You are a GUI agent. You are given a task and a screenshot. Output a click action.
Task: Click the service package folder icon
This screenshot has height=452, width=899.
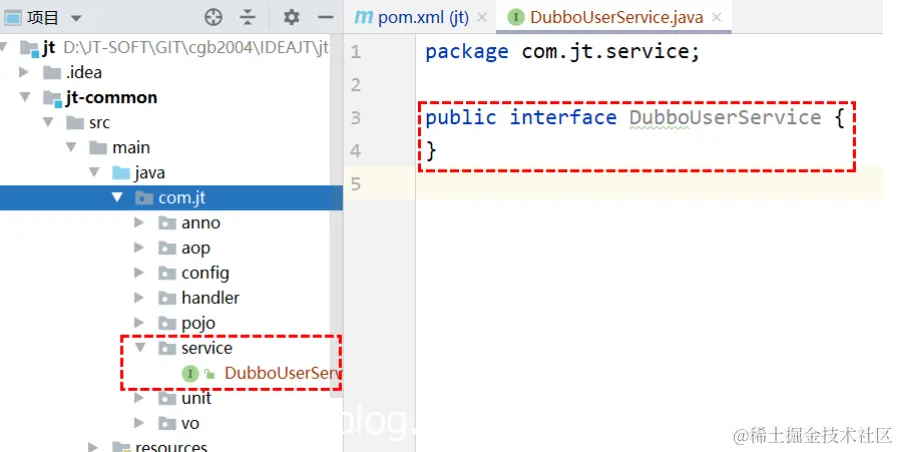pos(167,348)
